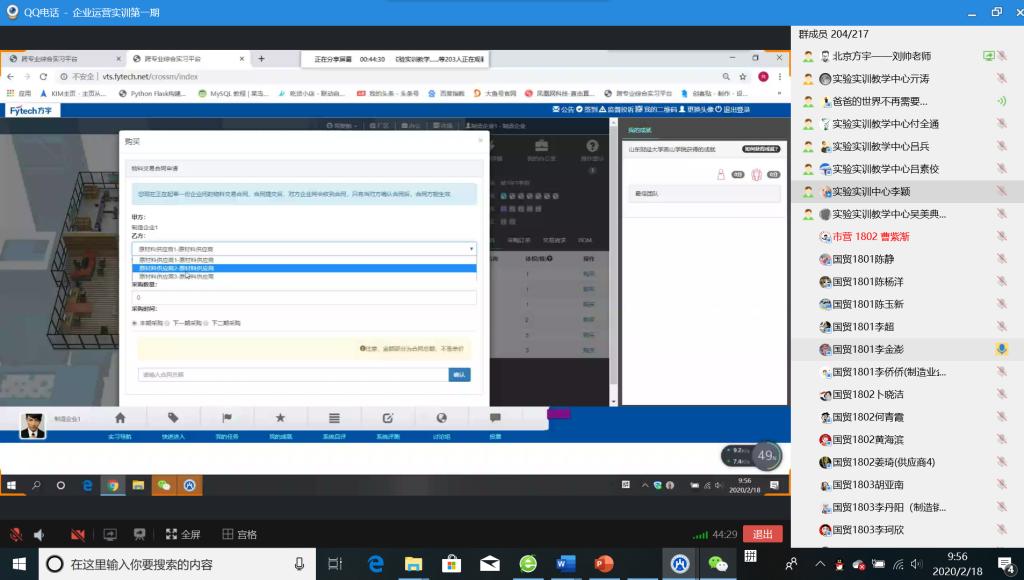Click the speaker volume icon in QQ call bar
Viewport: 1024px width, 580px height.
pos(40,535)
